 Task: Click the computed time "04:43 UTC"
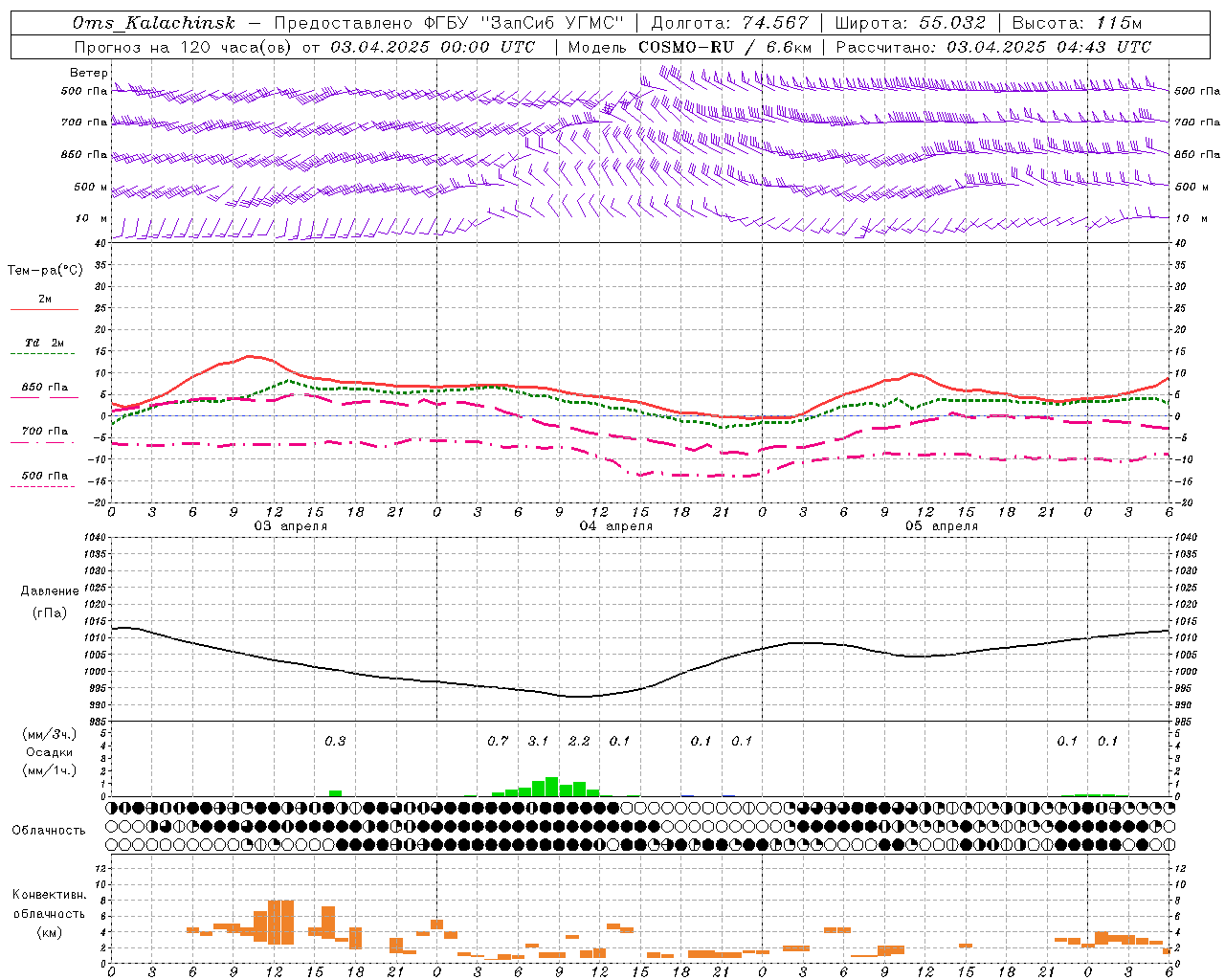(1103, 47)
